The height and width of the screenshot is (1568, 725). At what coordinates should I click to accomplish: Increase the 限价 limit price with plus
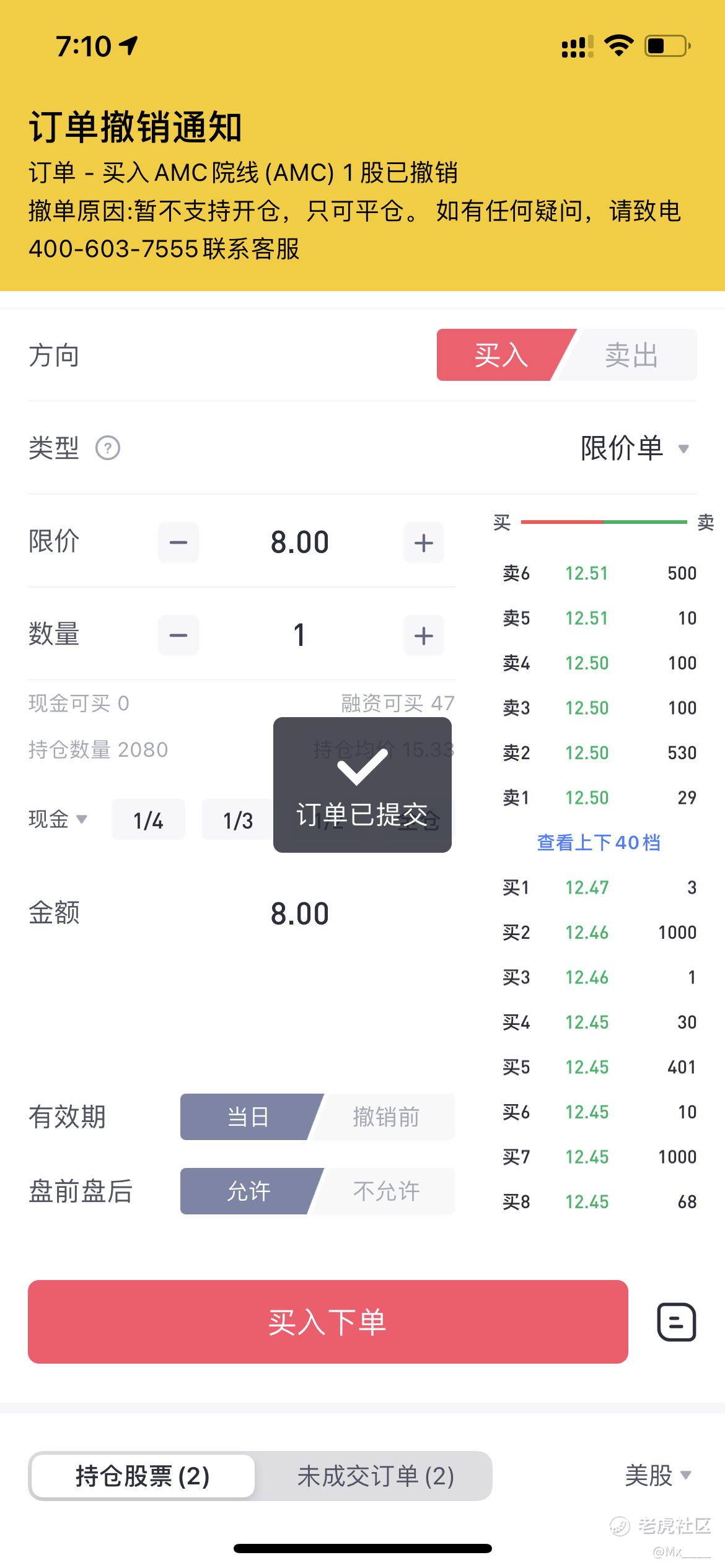pos(424,542)
